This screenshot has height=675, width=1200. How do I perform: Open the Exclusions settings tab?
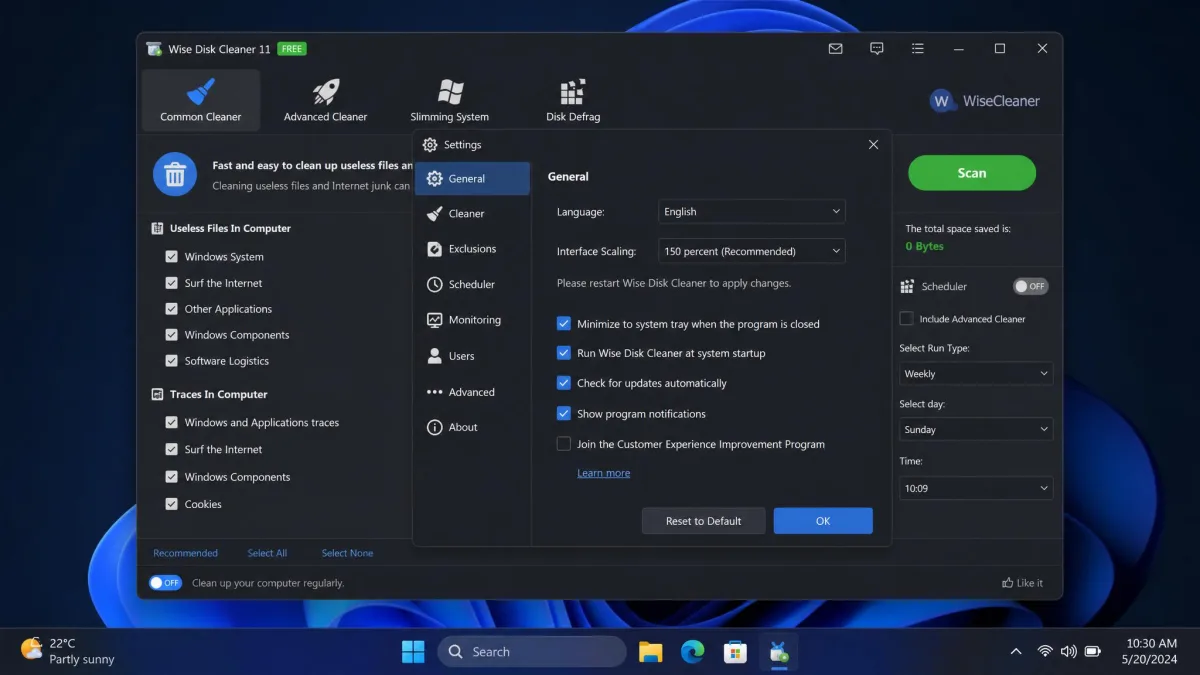472,249
